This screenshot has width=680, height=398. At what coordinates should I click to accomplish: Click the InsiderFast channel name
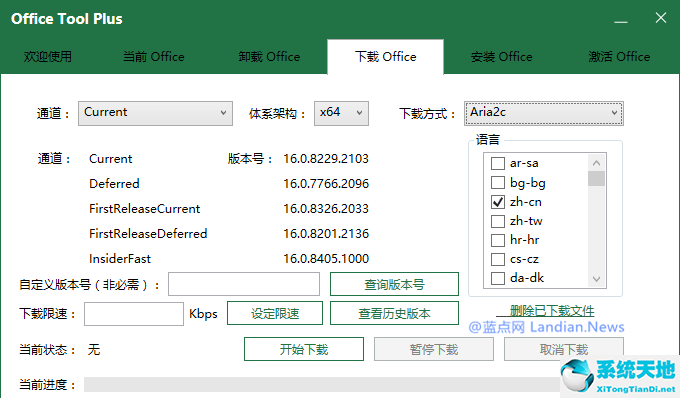point(120,259)
